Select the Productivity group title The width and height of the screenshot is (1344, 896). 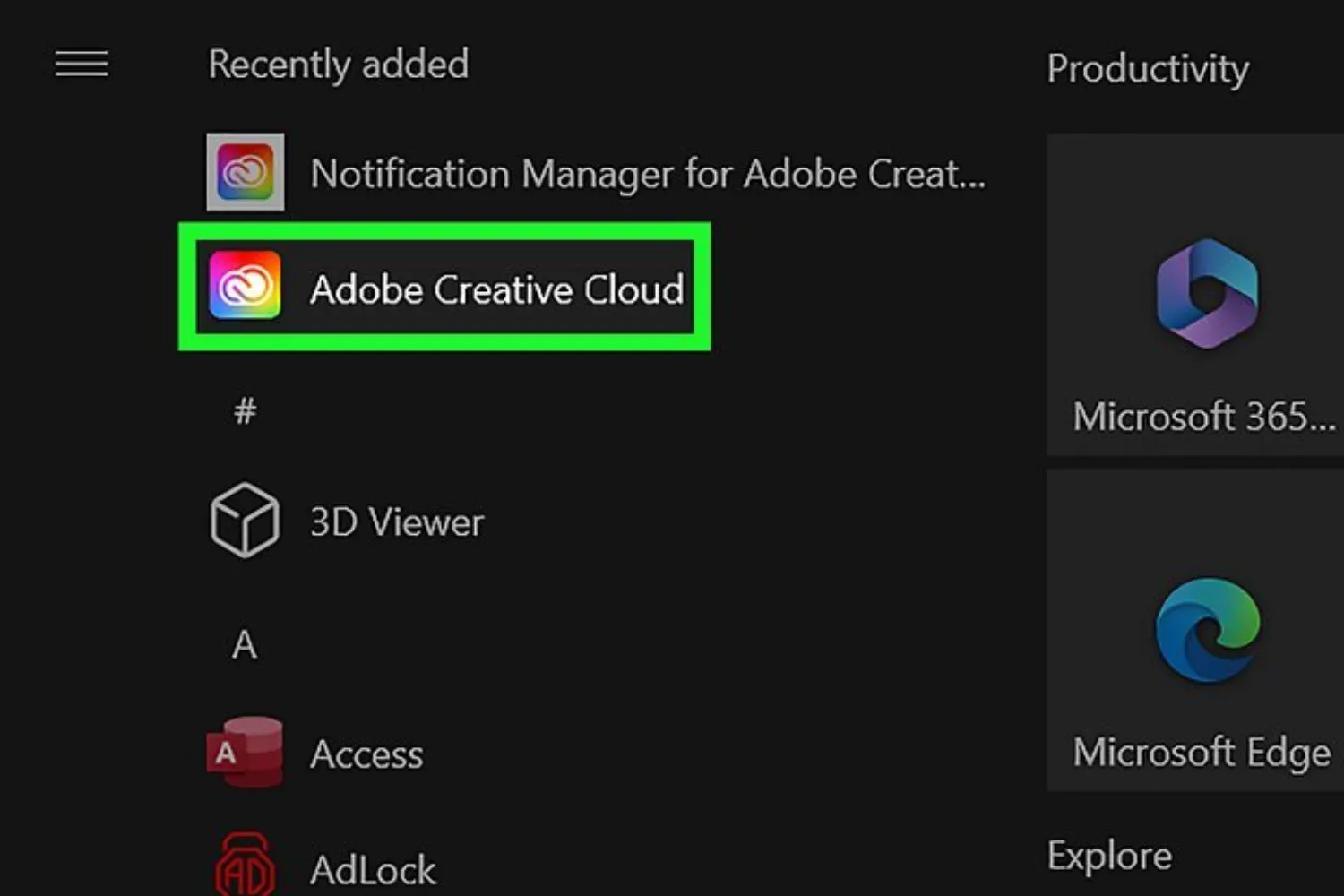point(1150,69)
